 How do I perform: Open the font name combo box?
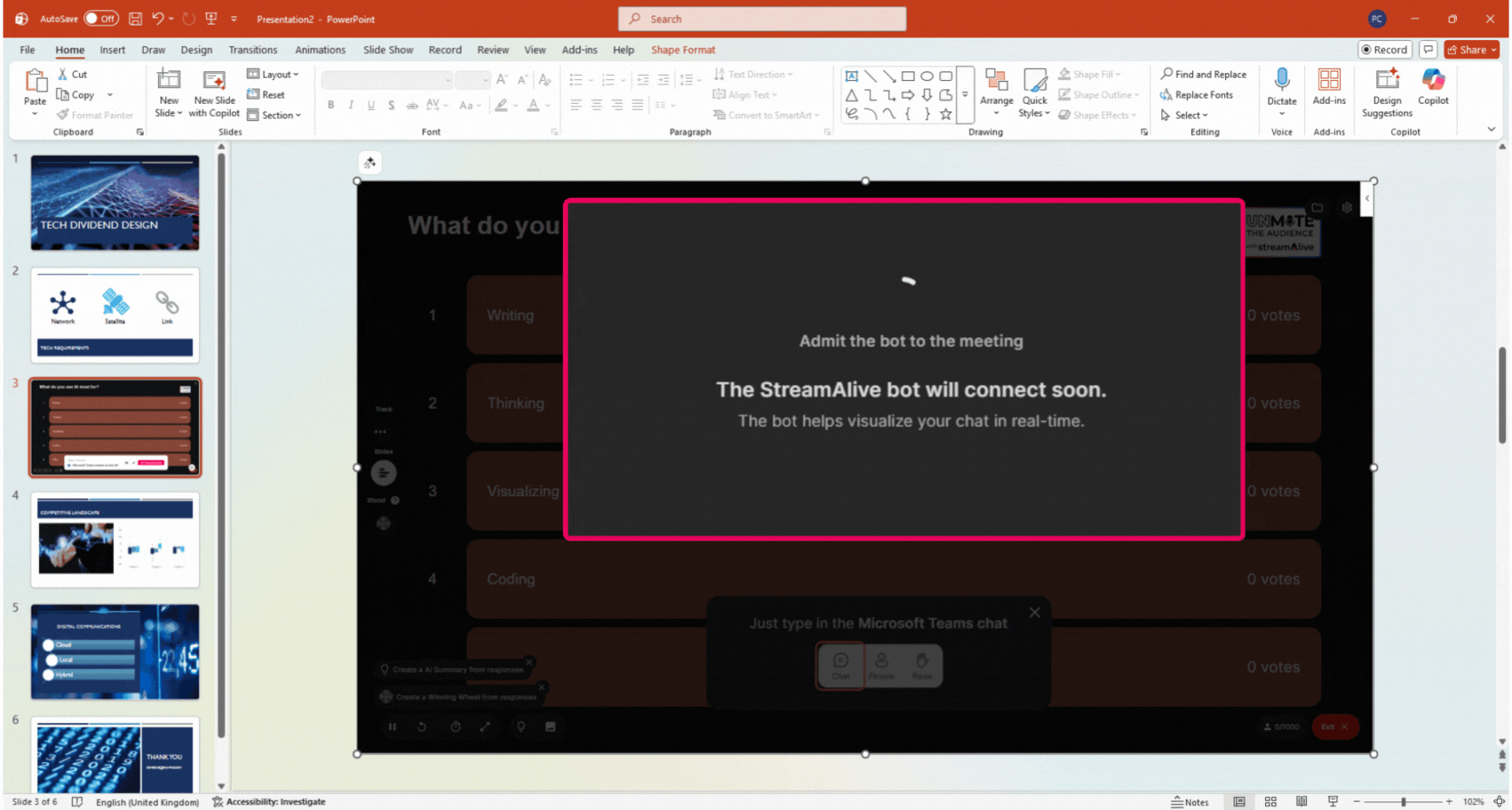(x=387, y=80)
